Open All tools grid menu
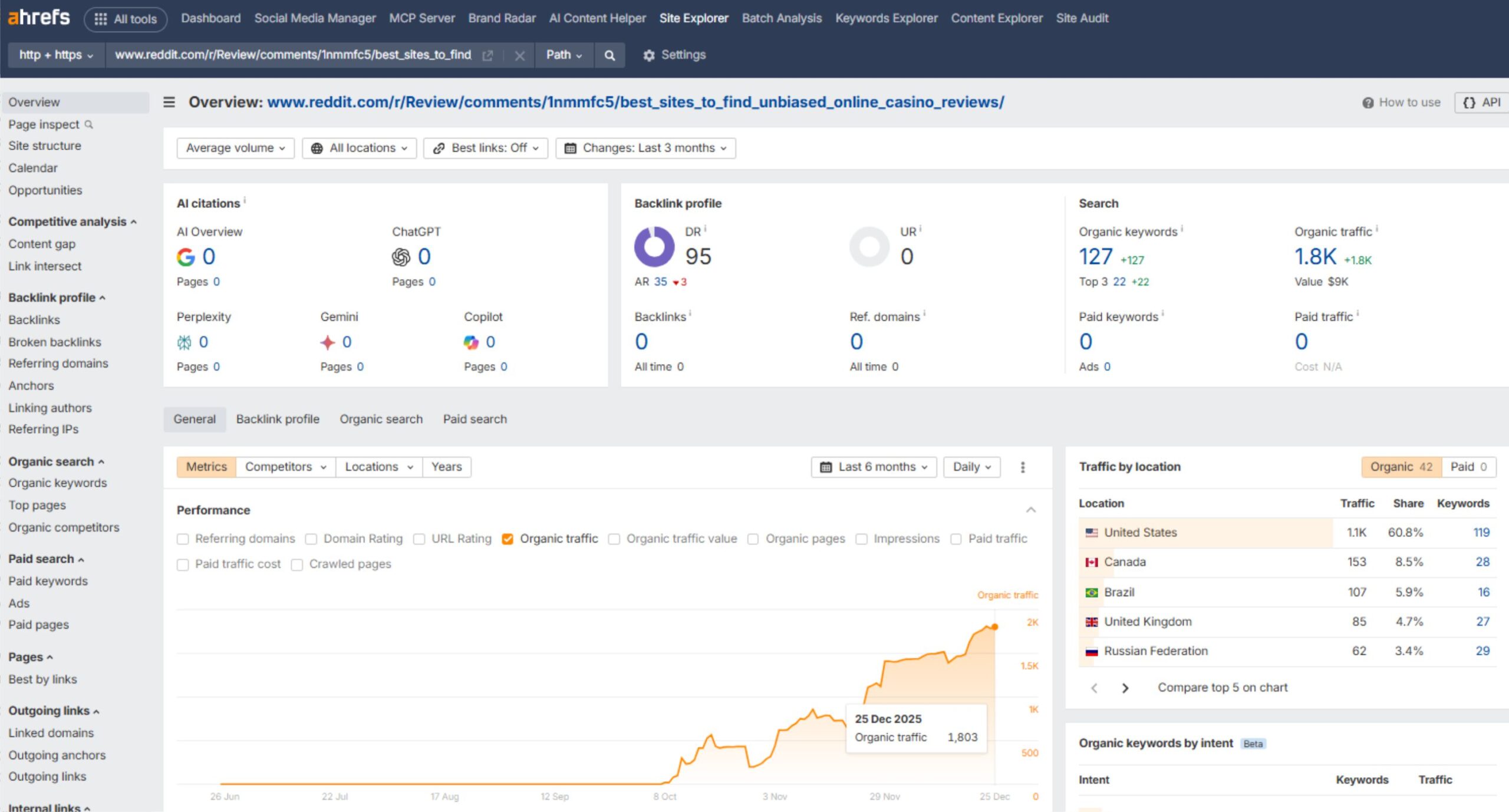1509x812 pixels. (126, 19)
